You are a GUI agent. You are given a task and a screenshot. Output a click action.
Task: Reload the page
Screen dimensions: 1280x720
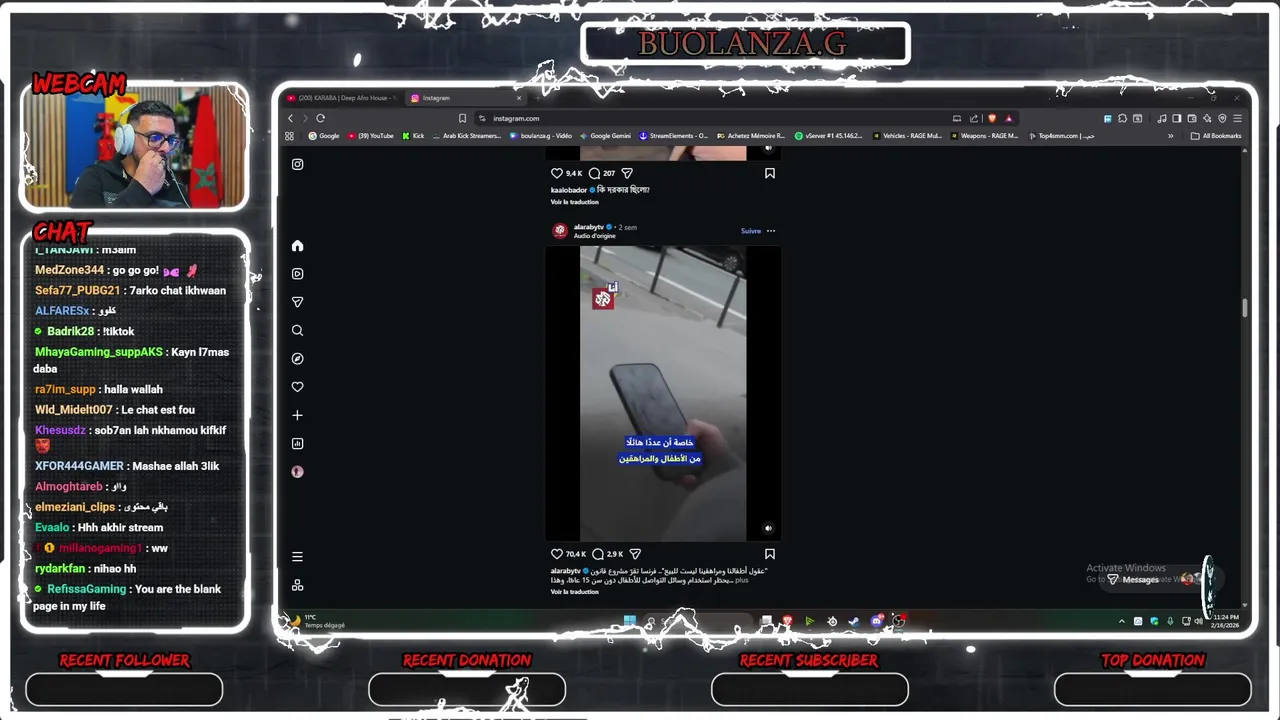[320, 118]
